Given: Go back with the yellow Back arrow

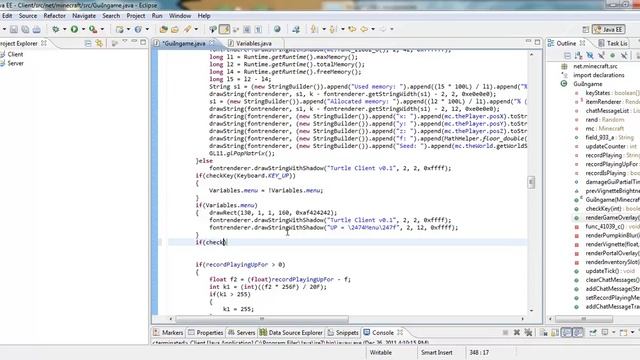Looking at the screenshot, I should click(364, 29).
